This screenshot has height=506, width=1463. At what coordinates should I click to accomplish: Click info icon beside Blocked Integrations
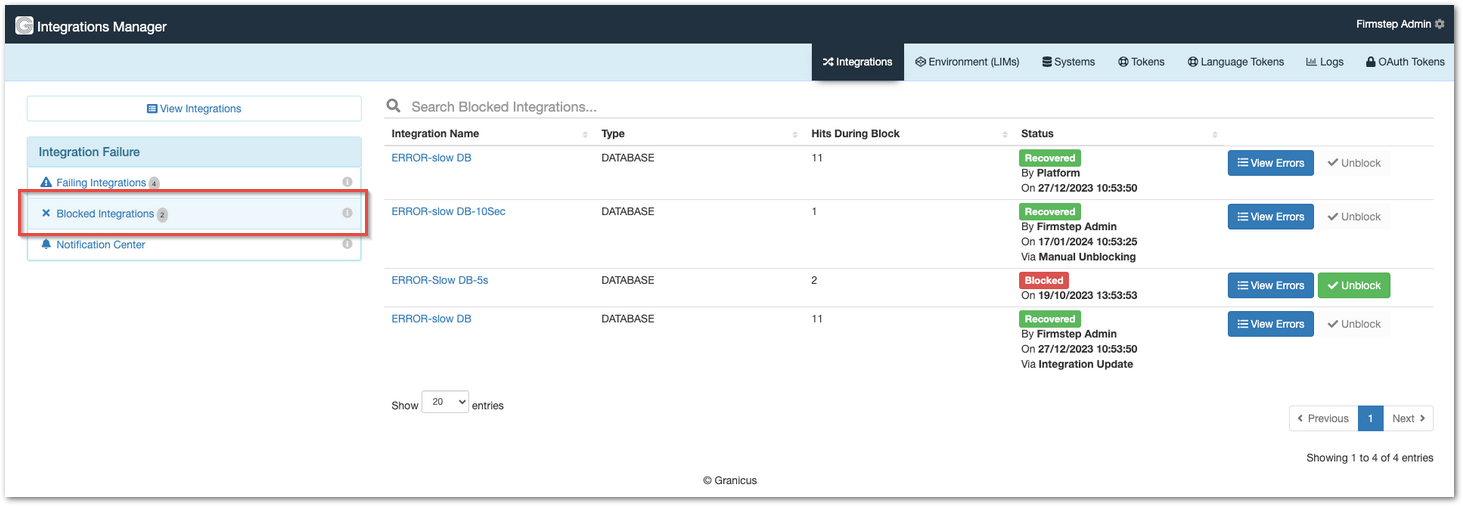347,213
